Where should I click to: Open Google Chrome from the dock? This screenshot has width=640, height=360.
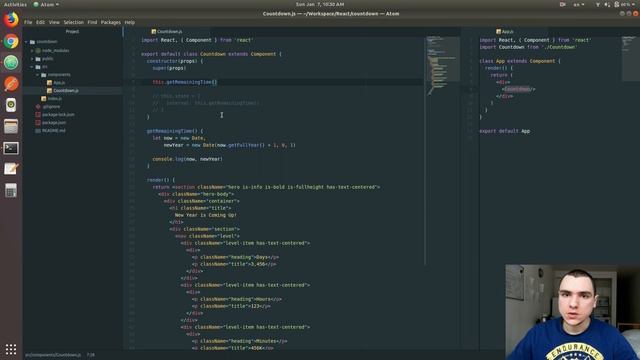[11, 41]
